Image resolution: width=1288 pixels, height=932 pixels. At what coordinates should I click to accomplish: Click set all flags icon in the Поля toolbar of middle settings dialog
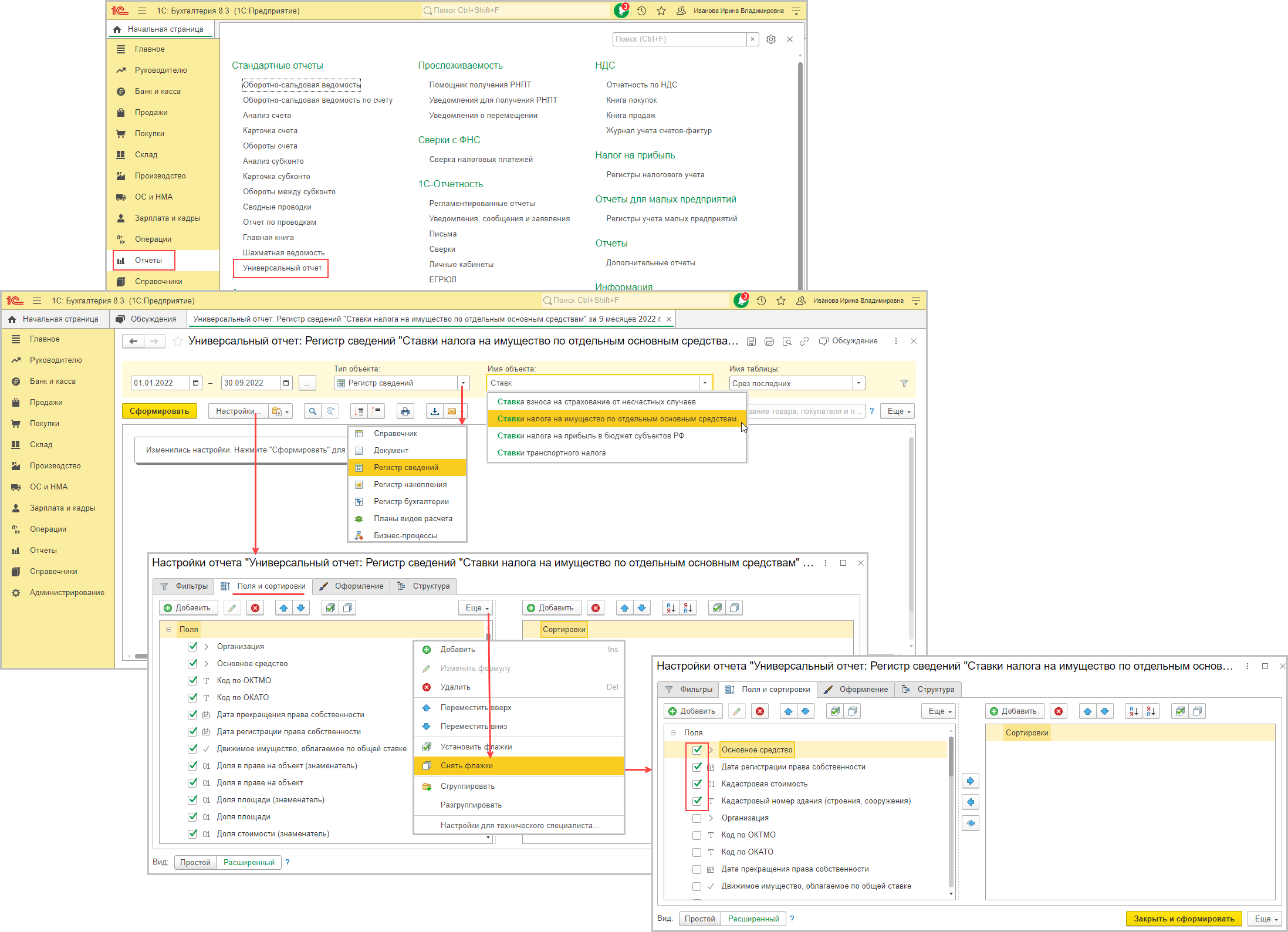point(330,608)
